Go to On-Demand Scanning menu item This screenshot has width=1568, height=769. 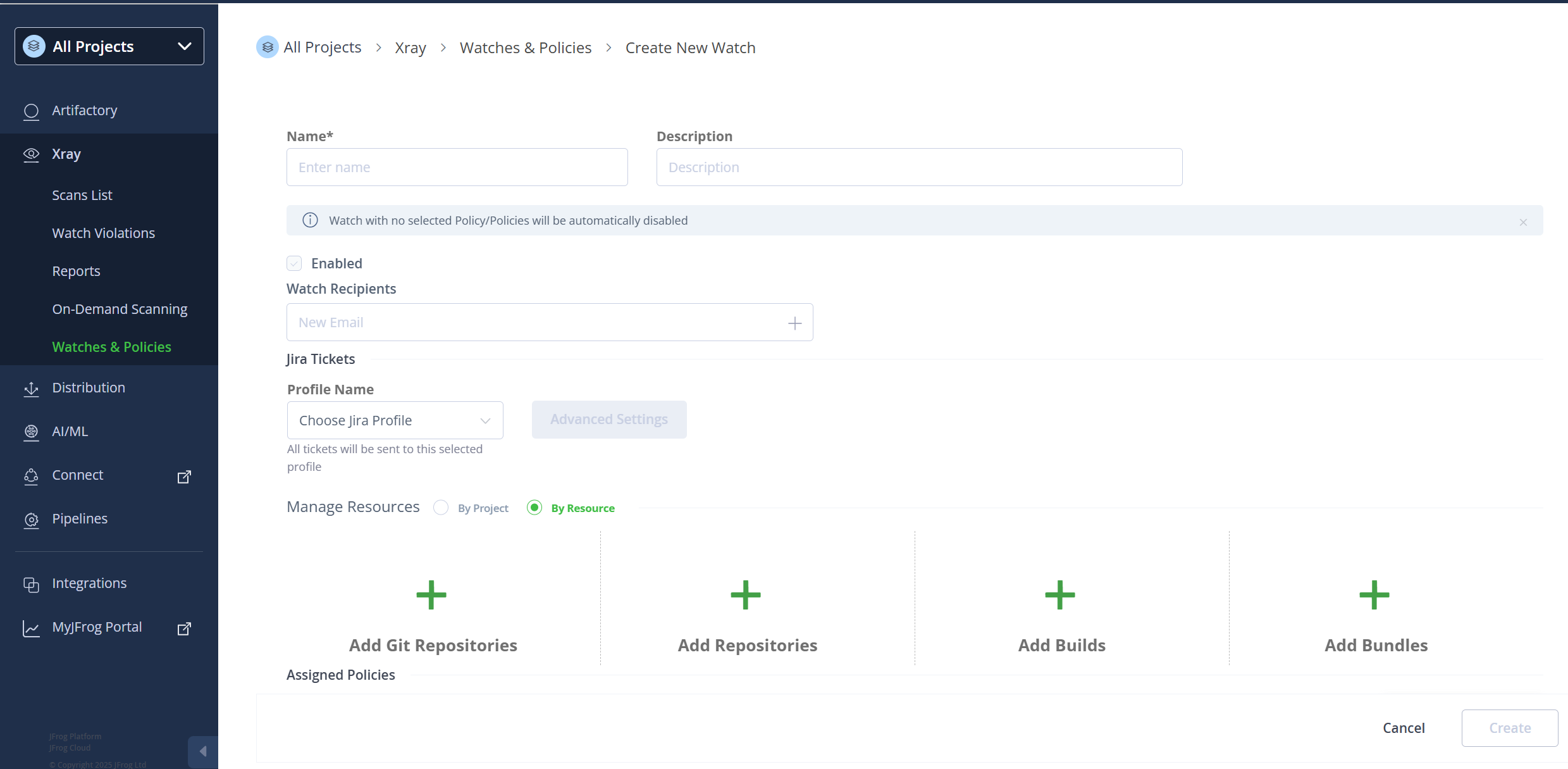coord(120,309)
